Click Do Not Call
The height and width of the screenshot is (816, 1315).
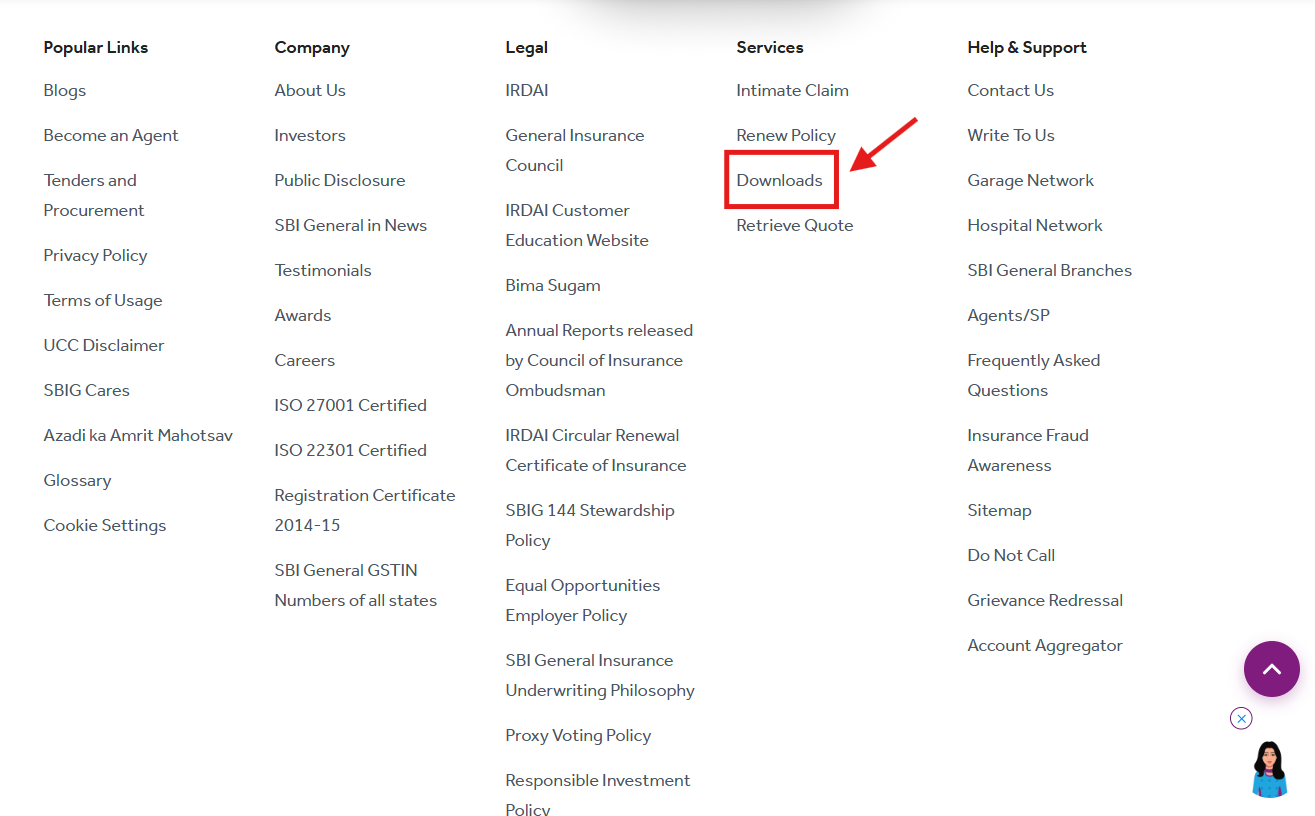coord(1011,555)
